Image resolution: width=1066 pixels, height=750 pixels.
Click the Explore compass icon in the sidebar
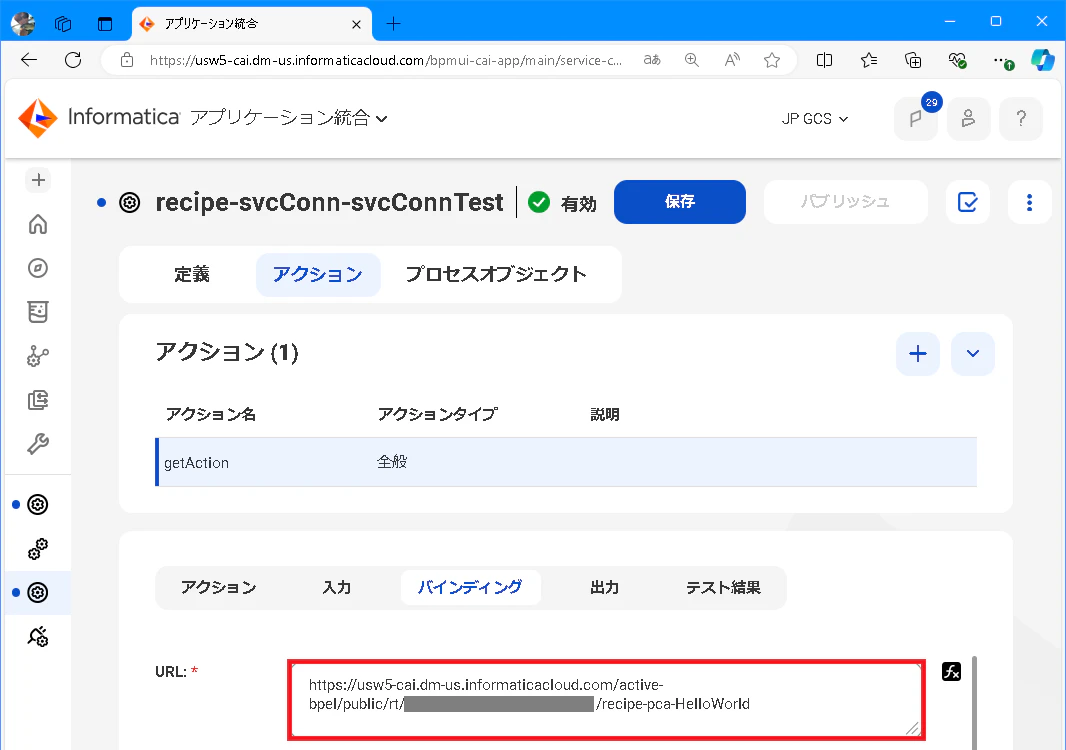coord(38,268)
